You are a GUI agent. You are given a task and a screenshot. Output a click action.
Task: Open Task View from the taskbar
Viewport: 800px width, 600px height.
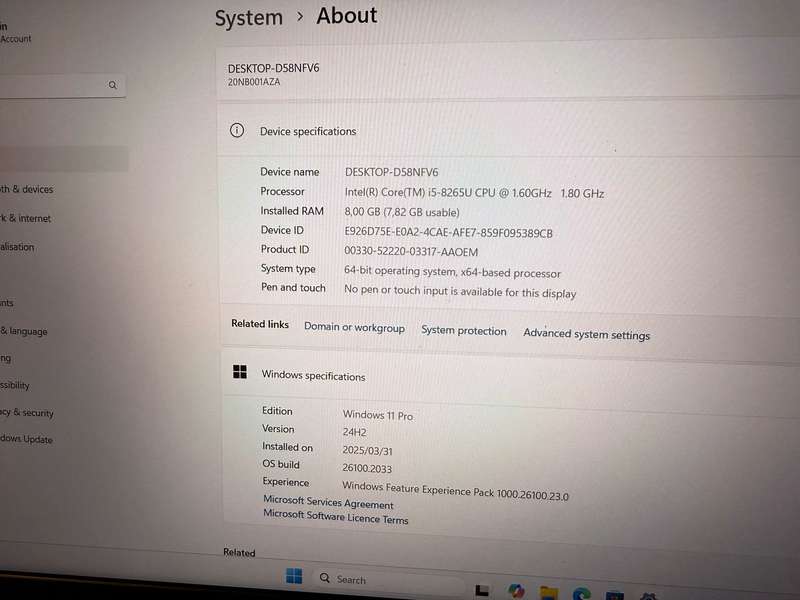click(x=482, y=590)
